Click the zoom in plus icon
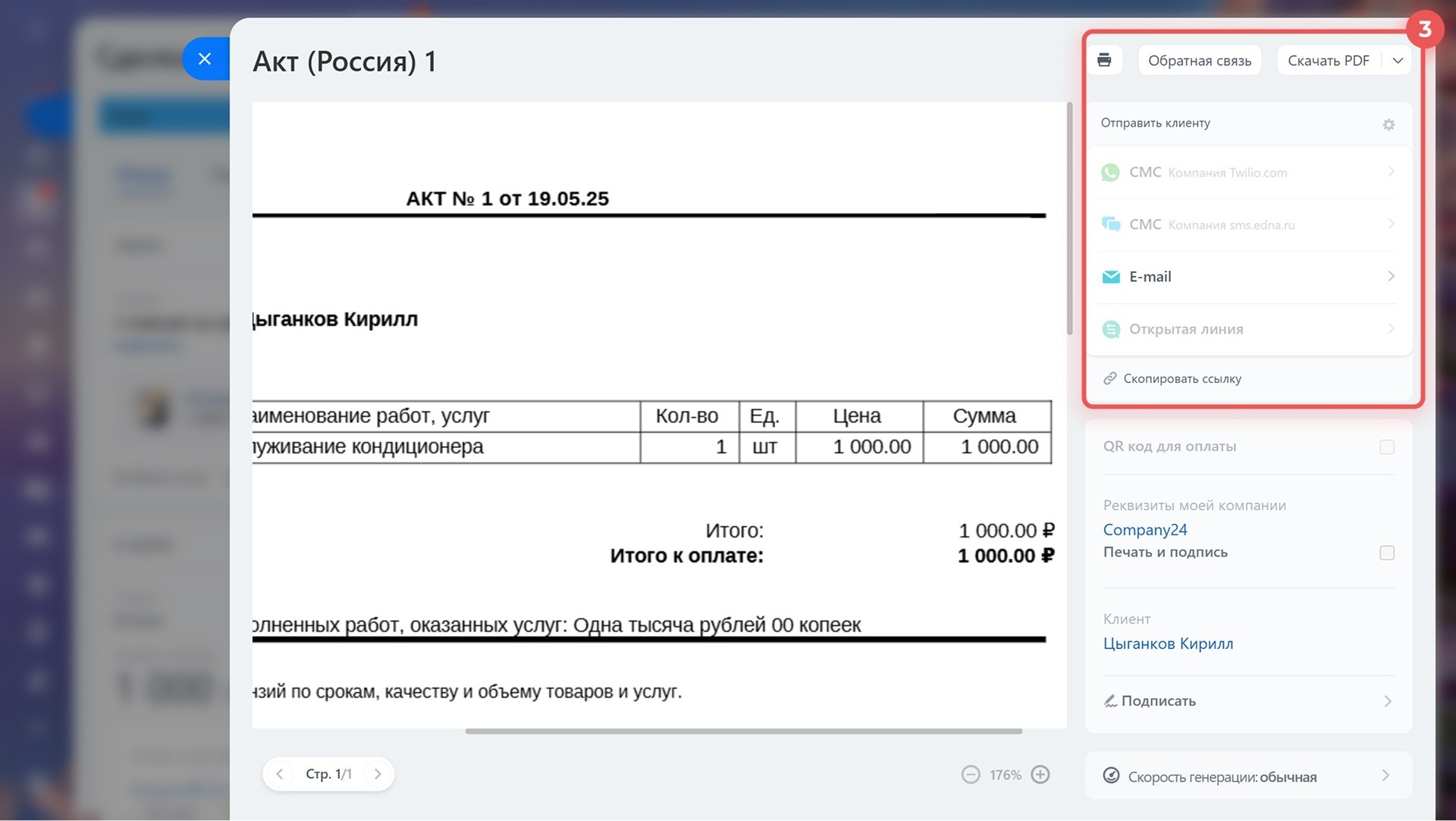 coord(1040,774)
